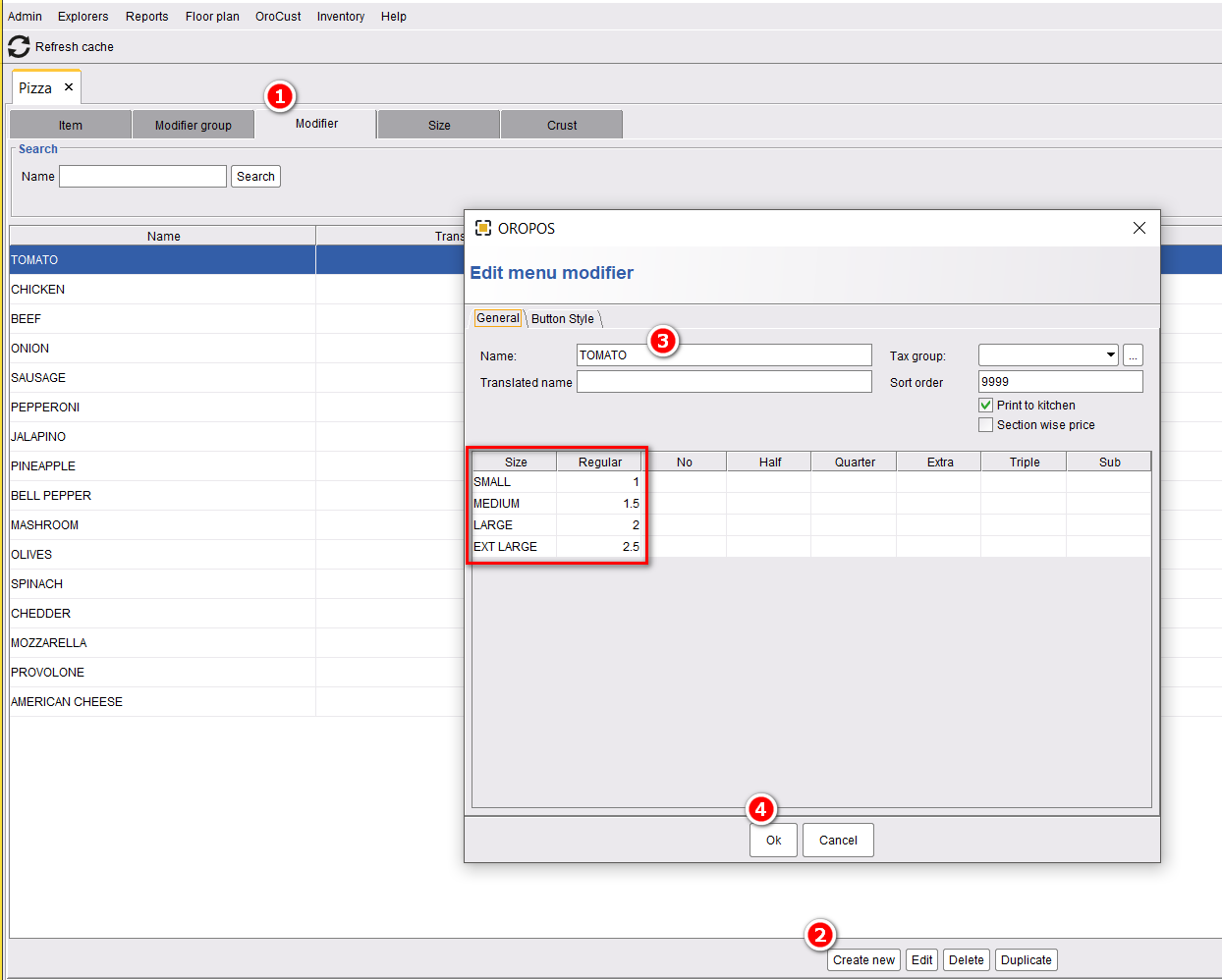Select the BELL PEPPER row
This screenshot has width=1222, height=980.
[x=236, y=496]
